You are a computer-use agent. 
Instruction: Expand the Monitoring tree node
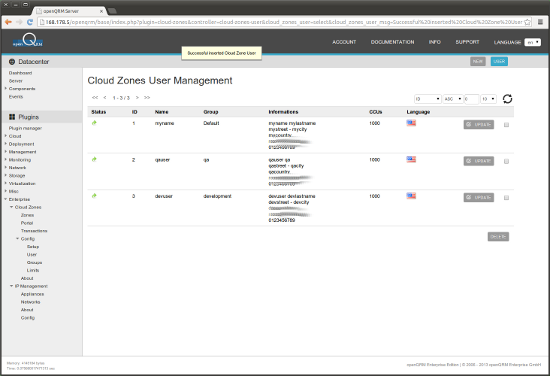pyautogui.click(x=6, y=160)
